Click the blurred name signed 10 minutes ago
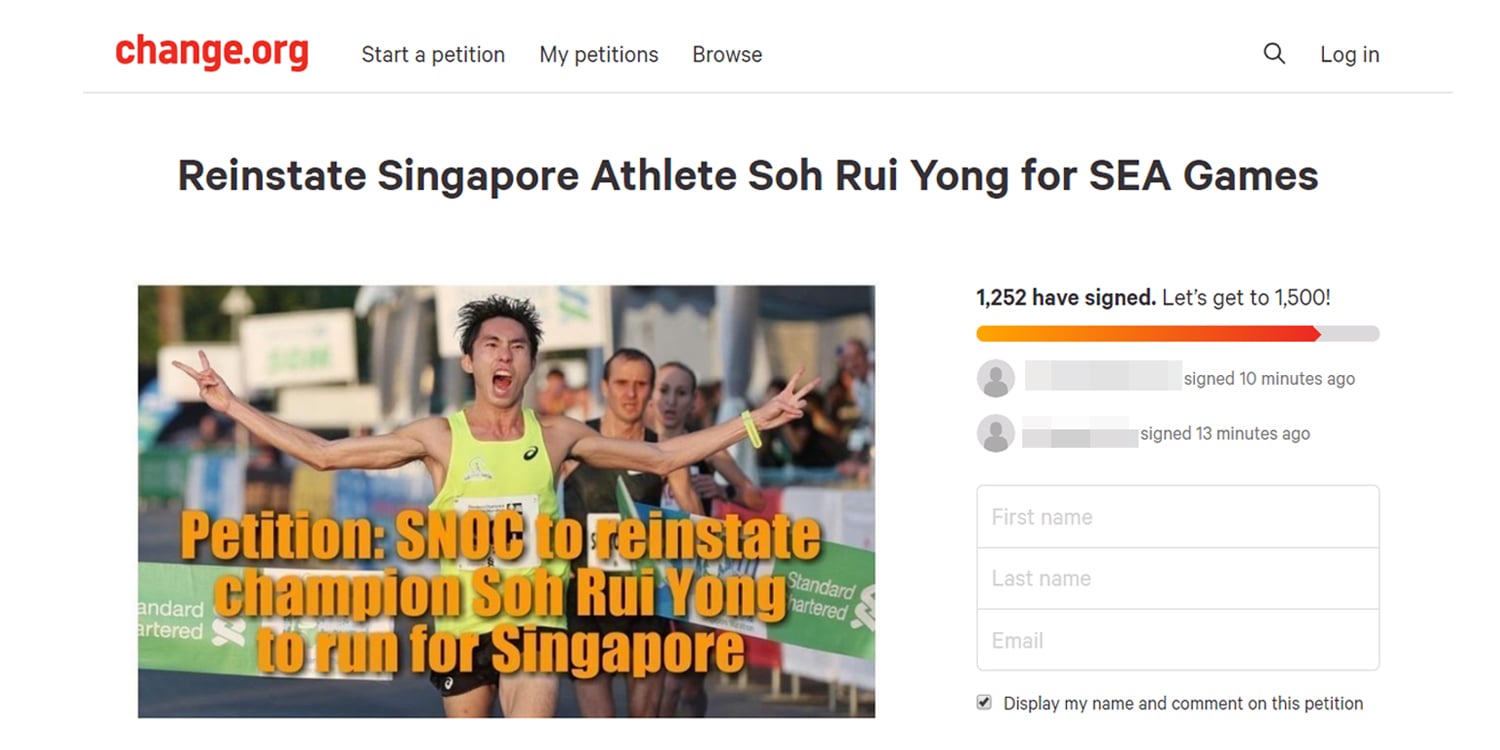The image size is (1500, 750). pyautogui.click(x=1102, y=377)
